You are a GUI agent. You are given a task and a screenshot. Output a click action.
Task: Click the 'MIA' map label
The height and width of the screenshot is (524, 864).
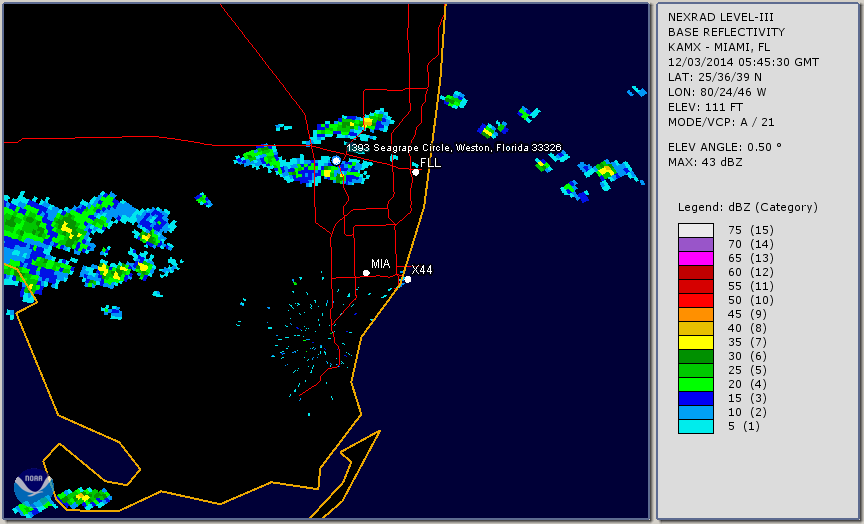click(381, 264)
